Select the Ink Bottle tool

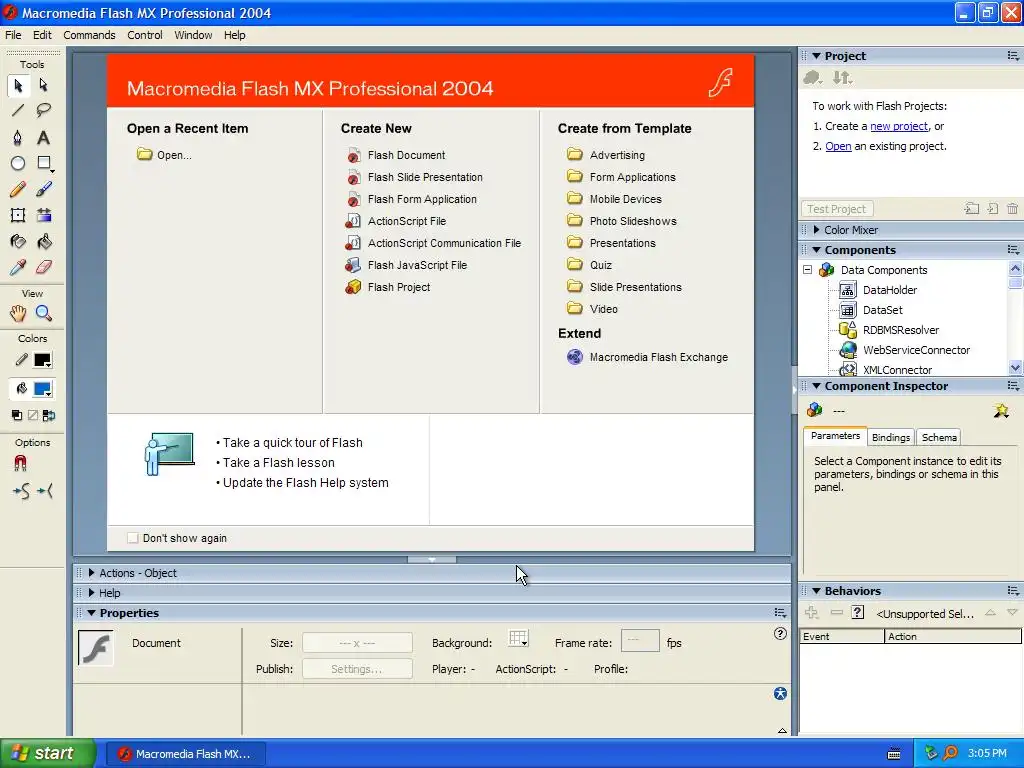[18, 242]
